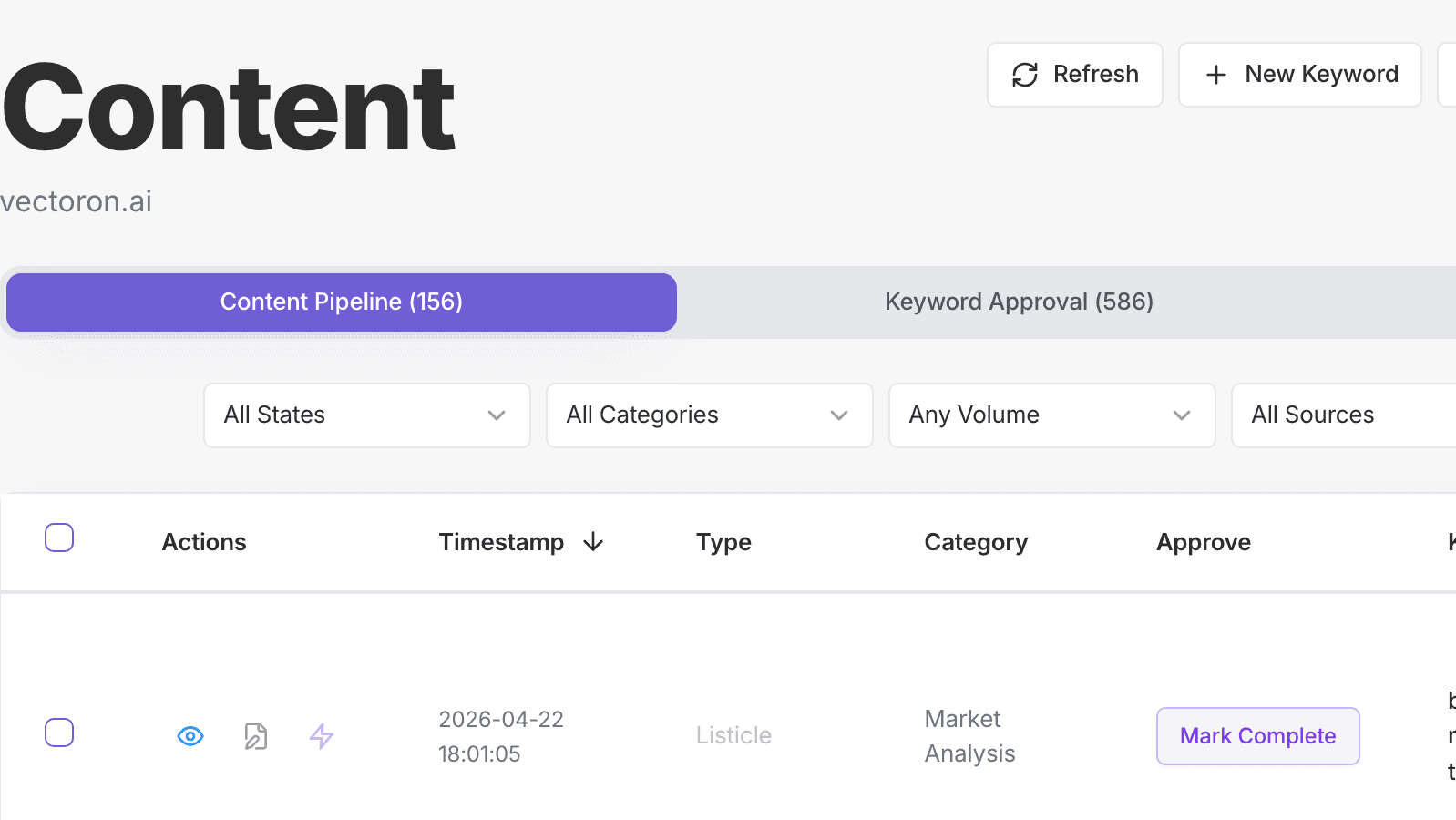Expand the All Categories filter
This screenshot has height=820, width=1456.
pos(710,415)
